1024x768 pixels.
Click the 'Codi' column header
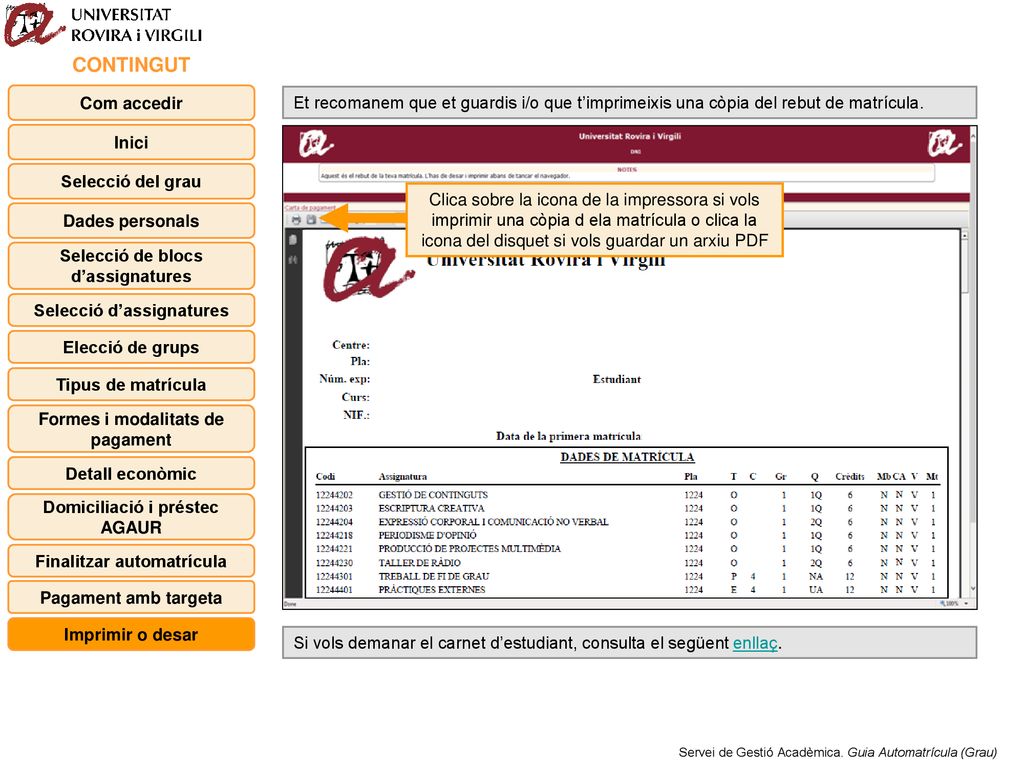click(325, 477)
